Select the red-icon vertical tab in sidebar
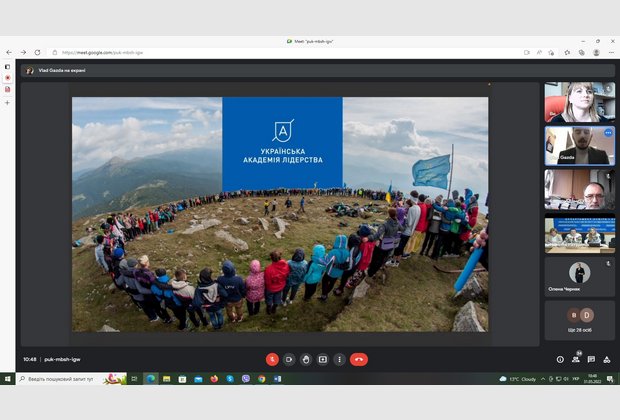Image resolution: width=620 pixels, height=420 pixels. (7, 78)
